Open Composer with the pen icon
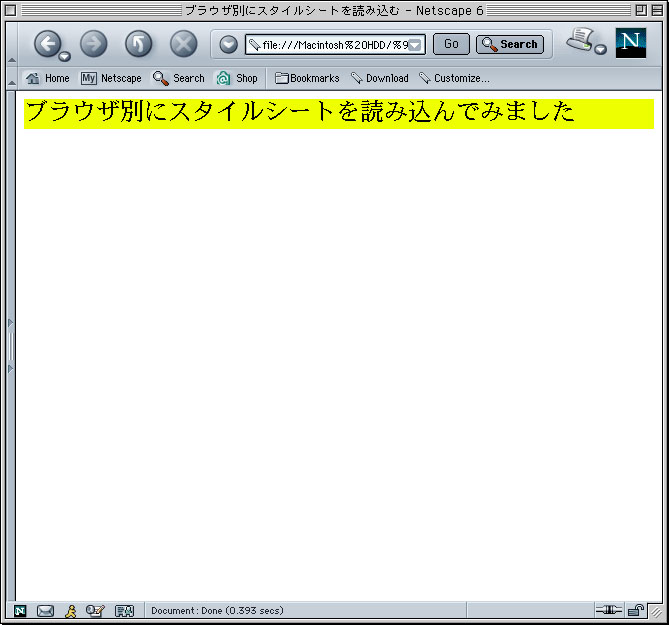This screenshot has width=669, height=625. (x=95, y=611)
